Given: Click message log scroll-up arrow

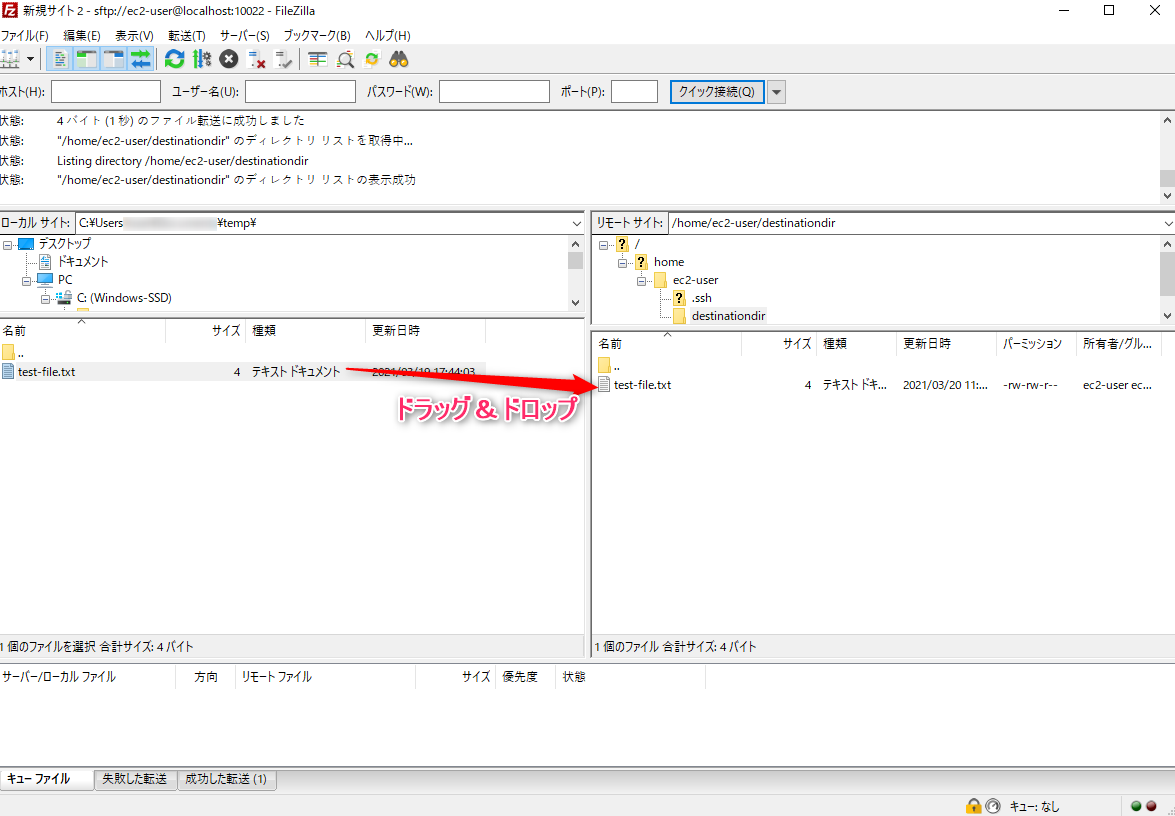Looking at the screenshot, I should pyautogui.click(x=1168, y=120).
